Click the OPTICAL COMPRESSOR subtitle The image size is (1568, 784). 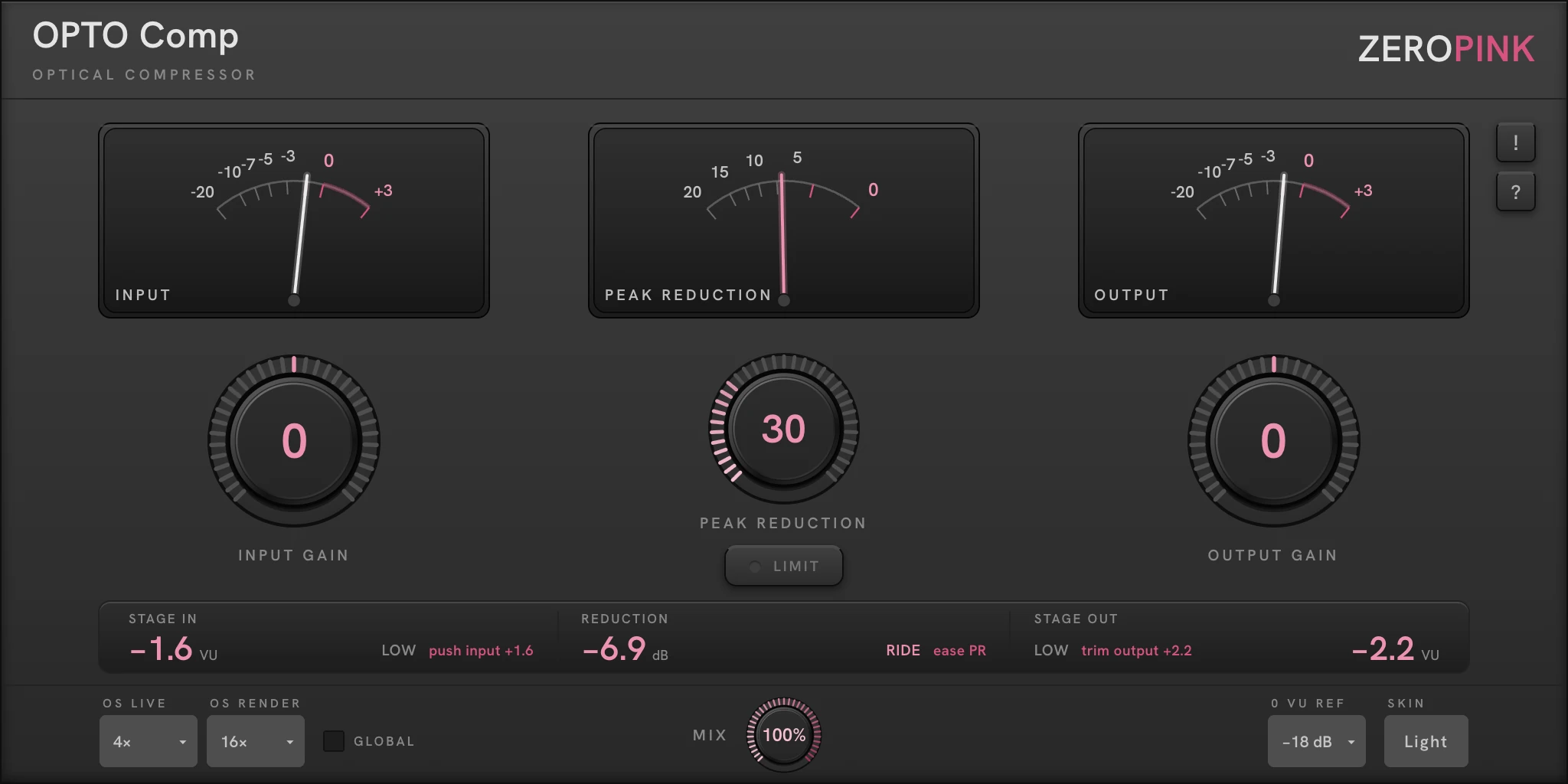click(x=144, y=75)
